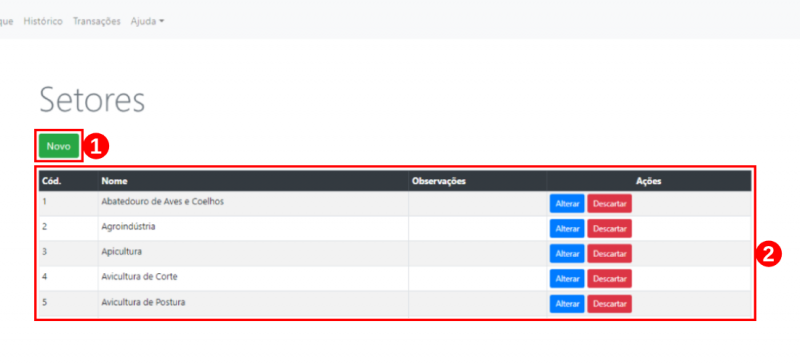Select the Abatedouro de Aves e Coelhos name cell

[x=253, y=204]
